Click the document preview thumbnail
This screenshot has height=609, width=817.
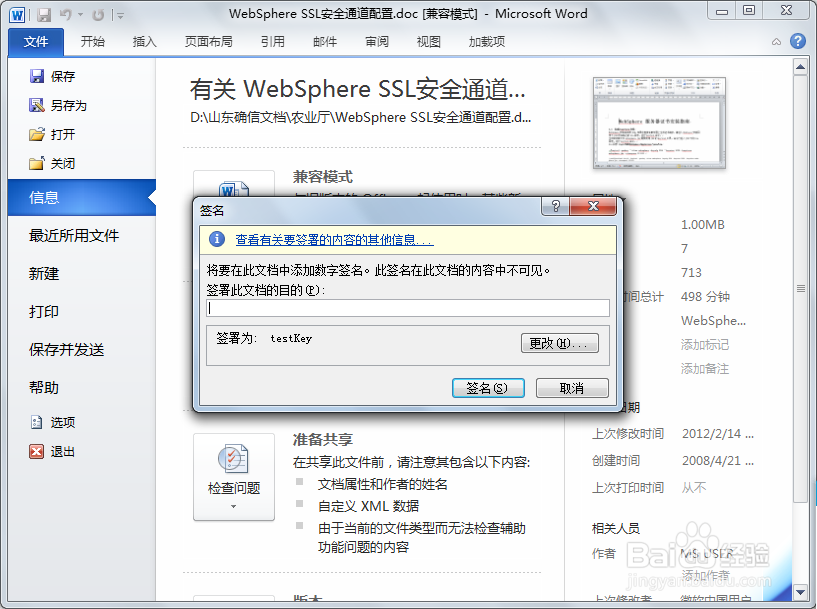pos(659,123)
